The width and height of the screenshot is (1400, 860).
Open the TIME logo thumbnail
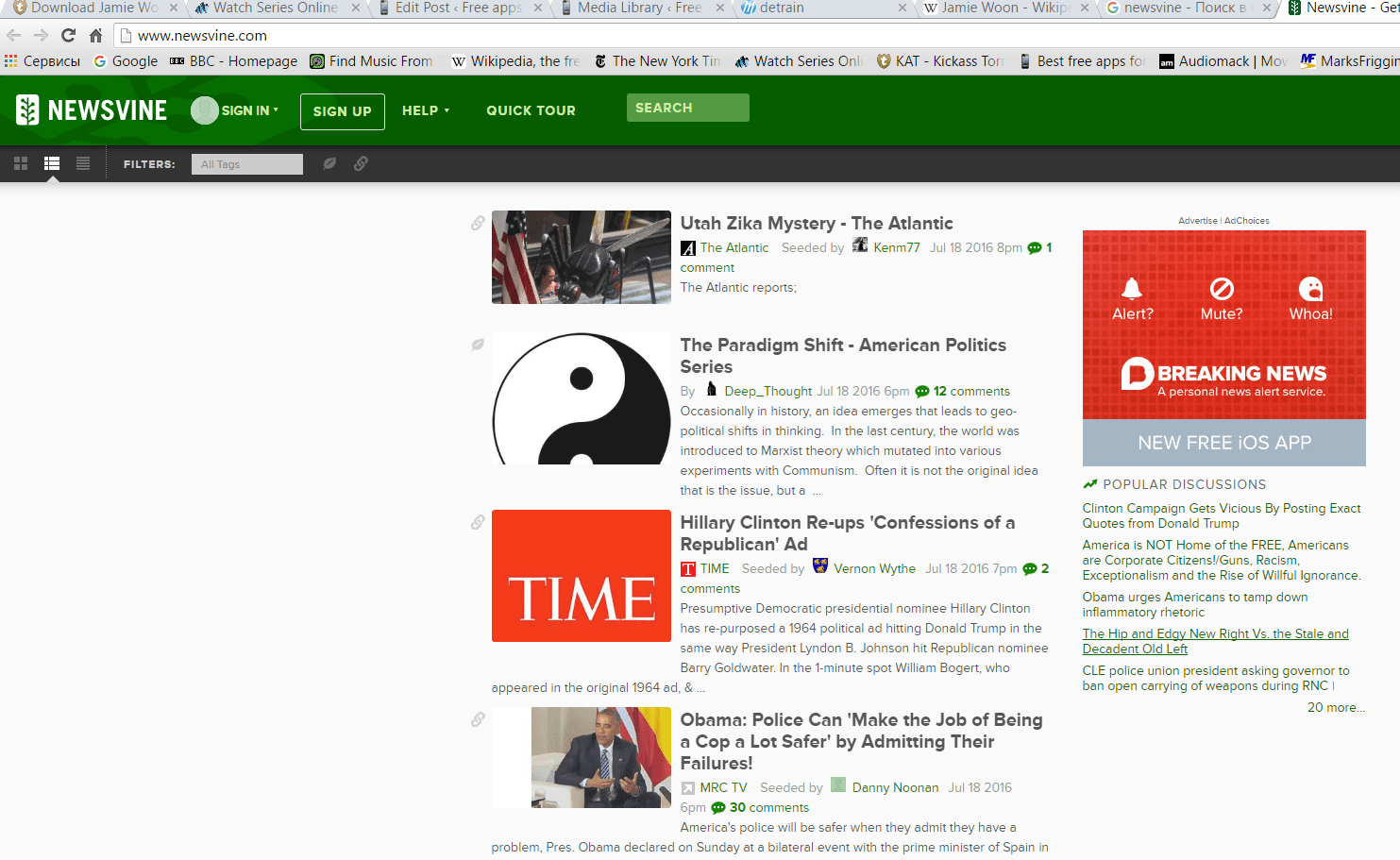tap(582, 576)
